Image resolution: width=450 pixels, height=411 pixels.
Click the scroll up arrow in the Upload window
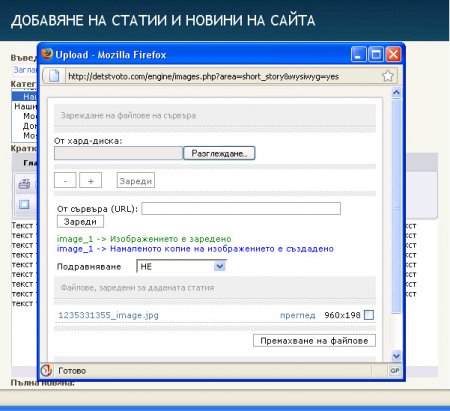396,92
